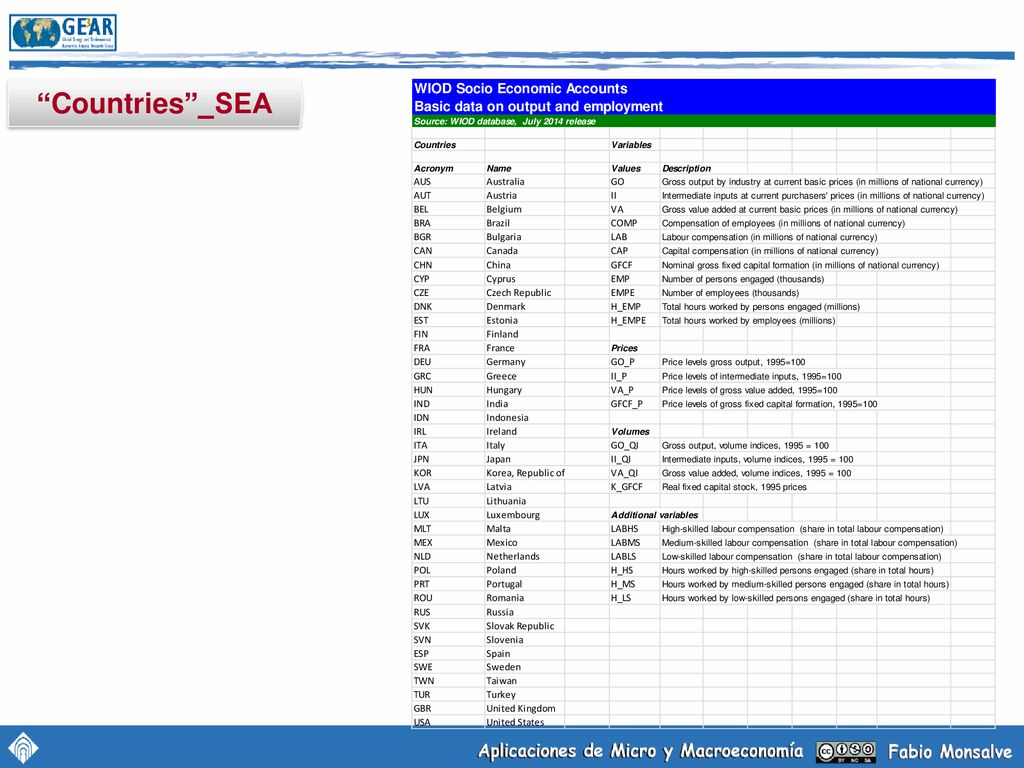Click the Additional variables heading
Viewport: 1024px width, 768px height.
pos(654,515)
